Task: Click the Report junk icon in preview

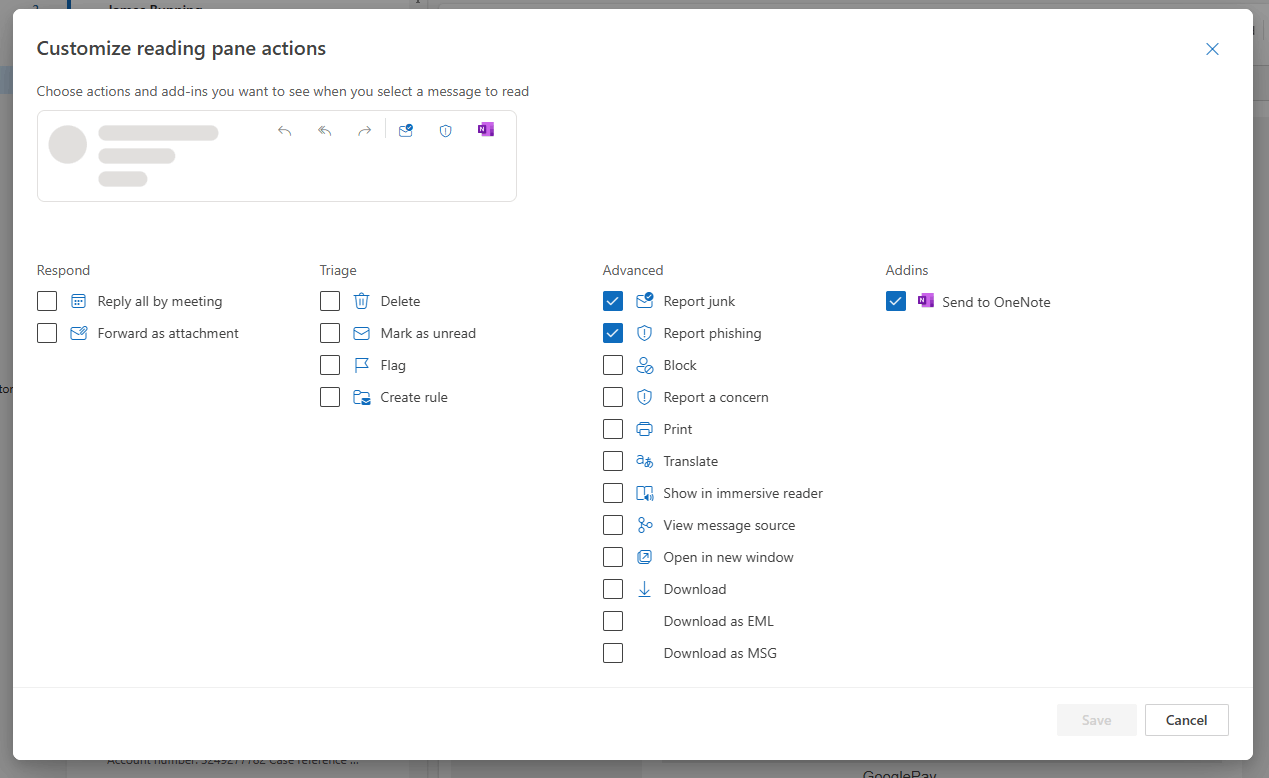Action: [x=406, y=130]
